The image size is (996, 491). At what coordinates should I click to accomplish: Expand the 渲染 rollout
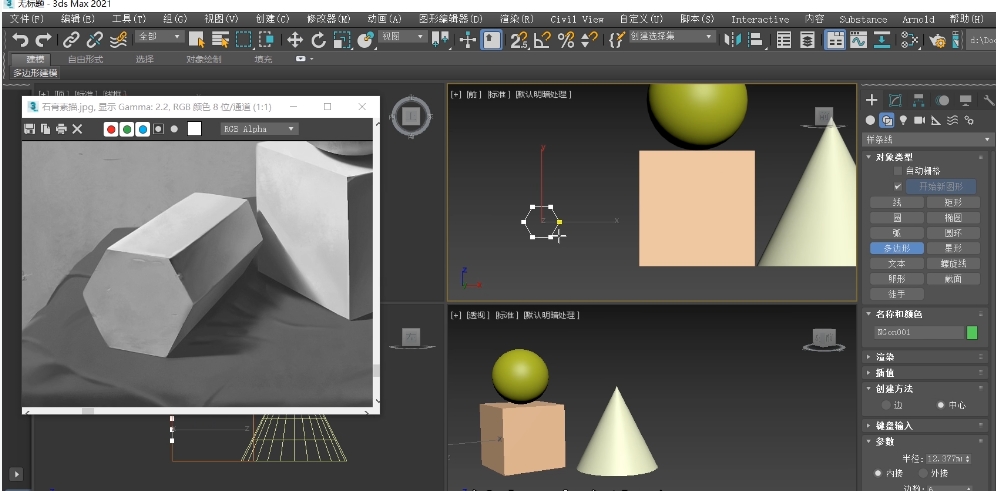[884, 356]
